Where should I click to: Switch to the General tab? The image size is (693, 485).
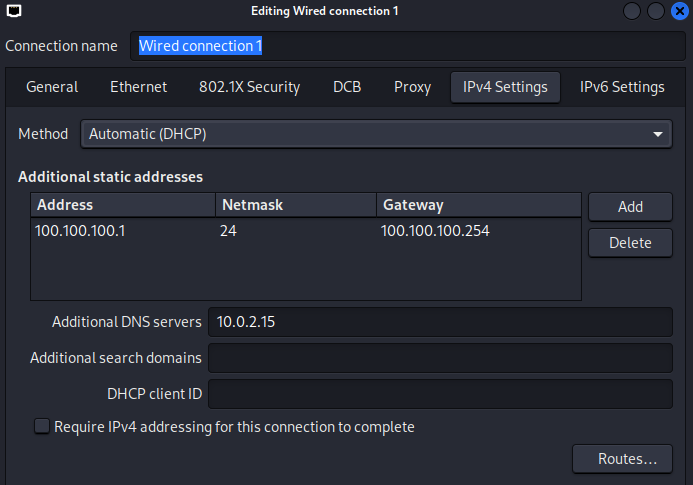[x=52, y=87]
